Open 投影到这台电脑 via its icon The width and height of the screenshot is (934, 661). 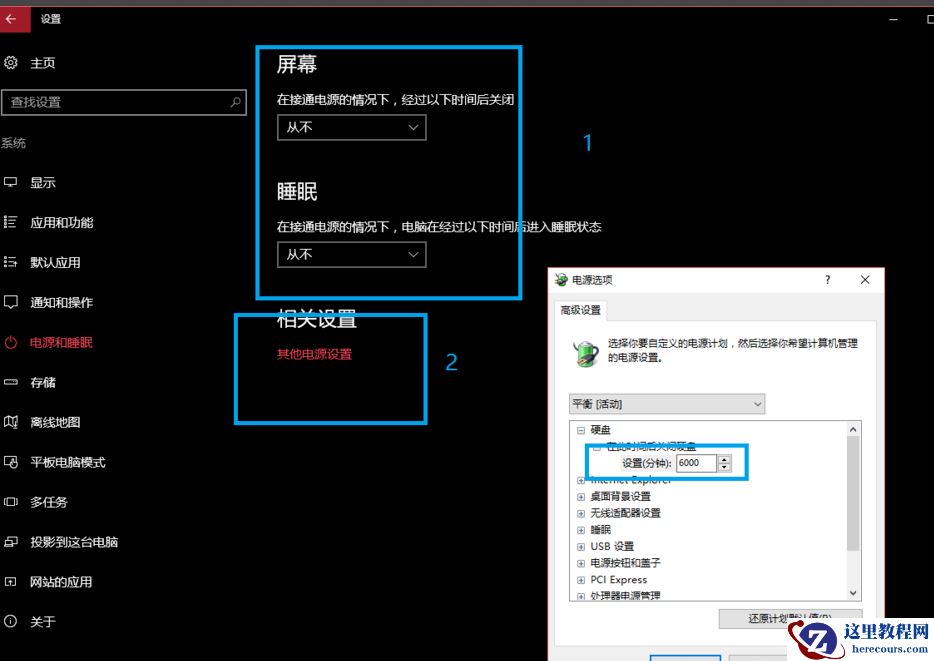pyautogui.click(x=12, y=542)
